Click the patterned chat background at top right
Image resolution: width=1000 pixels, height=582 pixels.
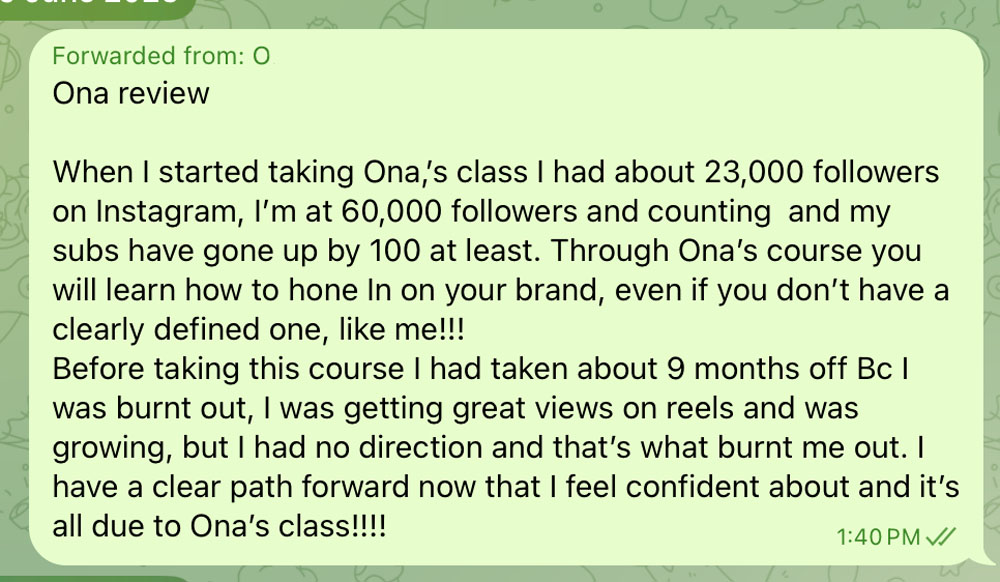point(893,13)
